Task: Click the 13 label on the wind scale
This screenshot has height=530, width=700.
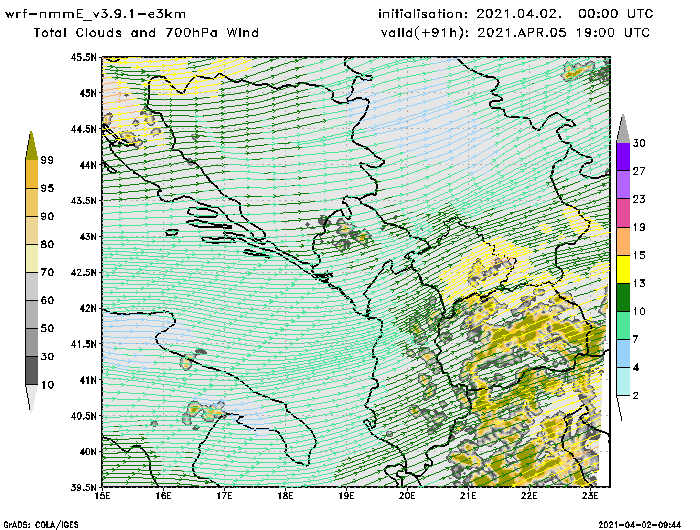Action: coord(639,283)
